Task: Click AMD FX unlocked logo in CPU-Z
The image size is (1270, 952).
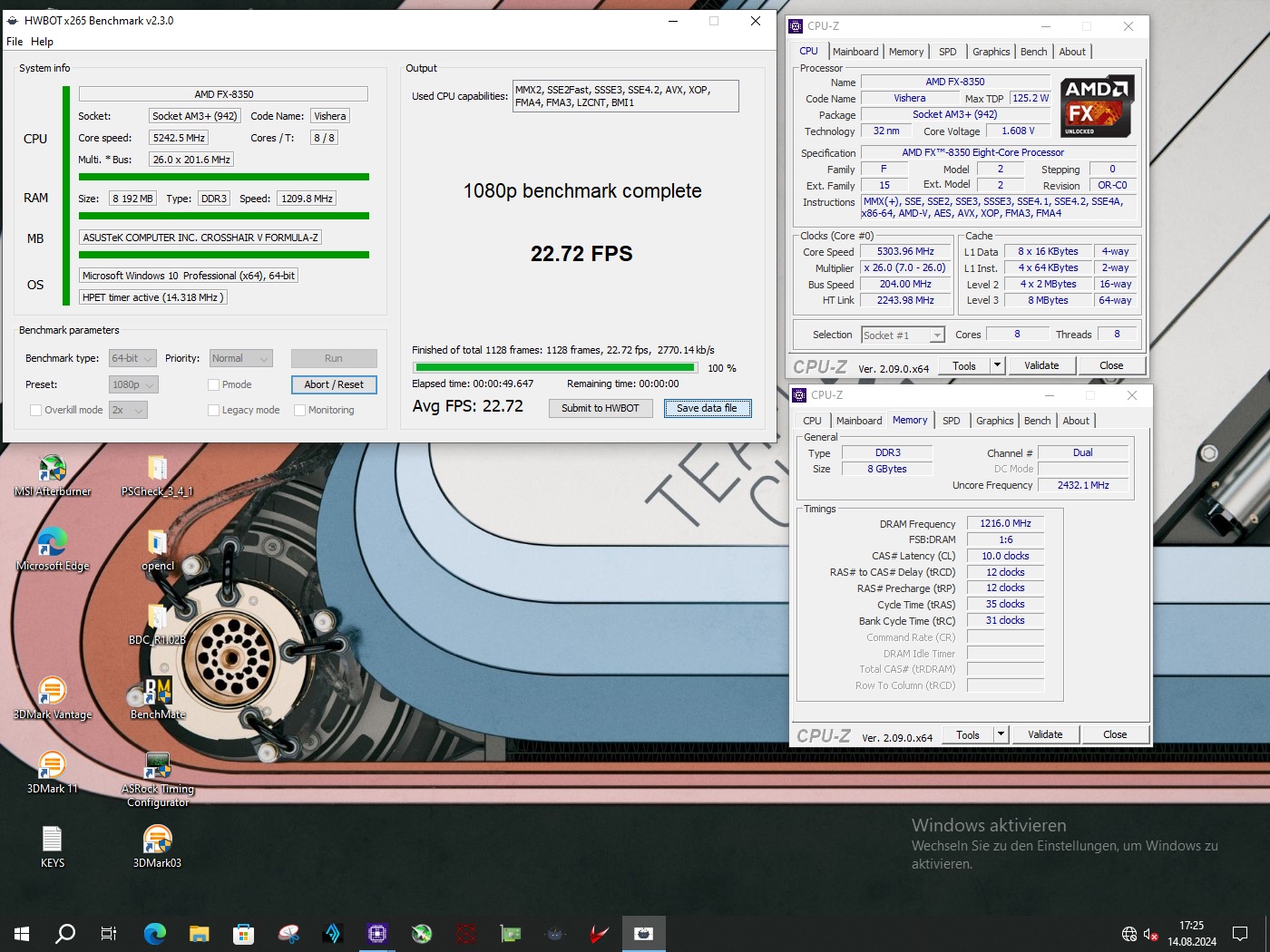Action: pyautogui.click(x=1097, y=106)
